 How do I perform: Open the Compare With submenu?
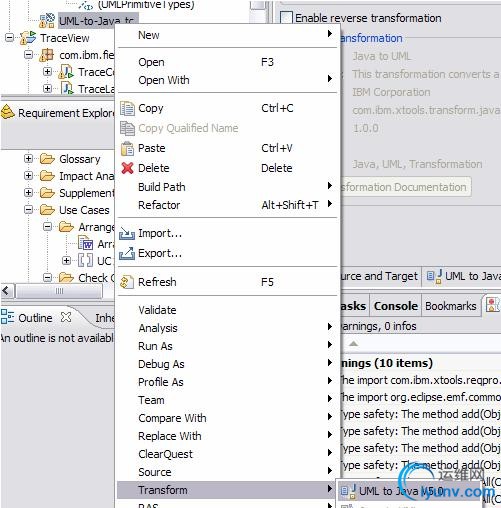point(227,418)
